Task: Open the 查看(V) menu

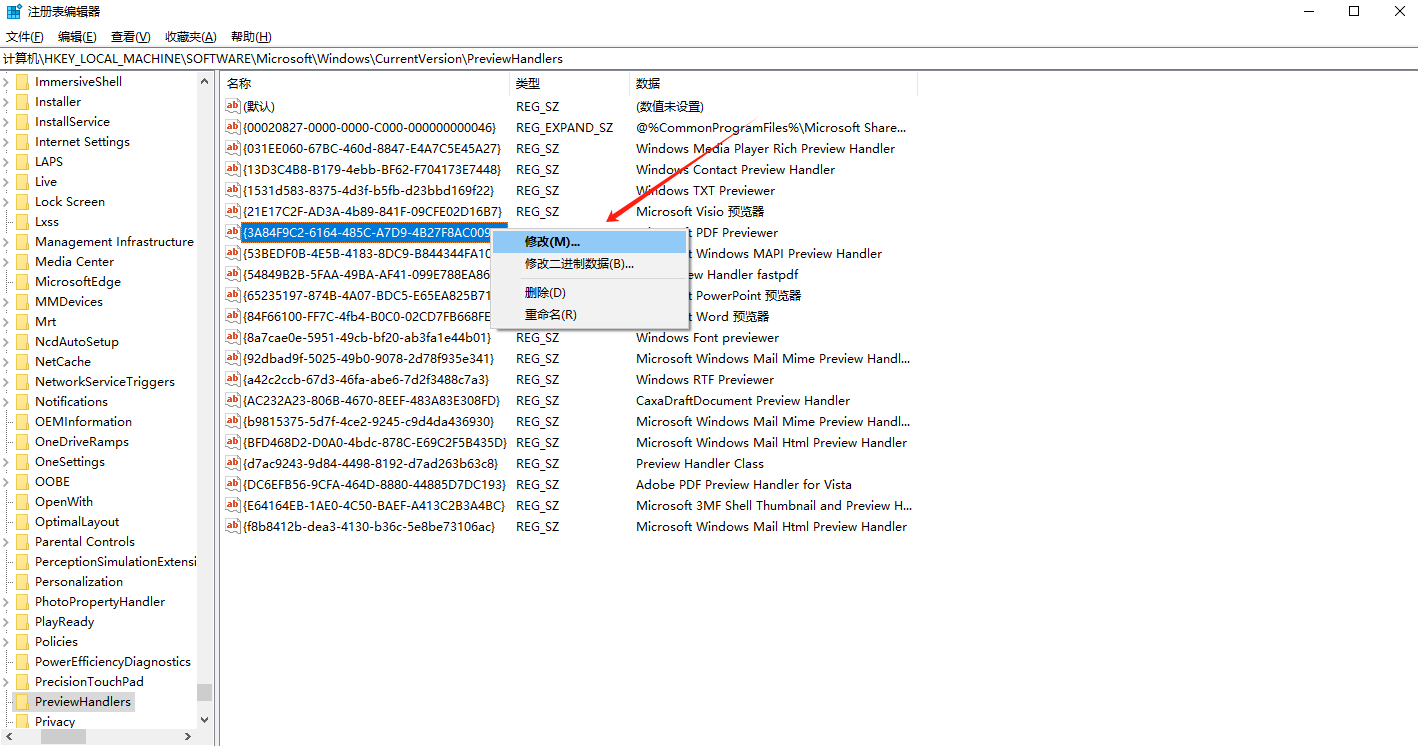Action: click(x=131, y=37)
